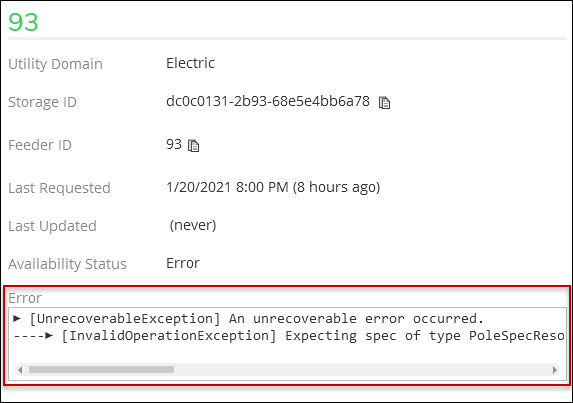The image size is (573, 403).
Task: Click the Utility Domain field label
Action: pos(55,64)
